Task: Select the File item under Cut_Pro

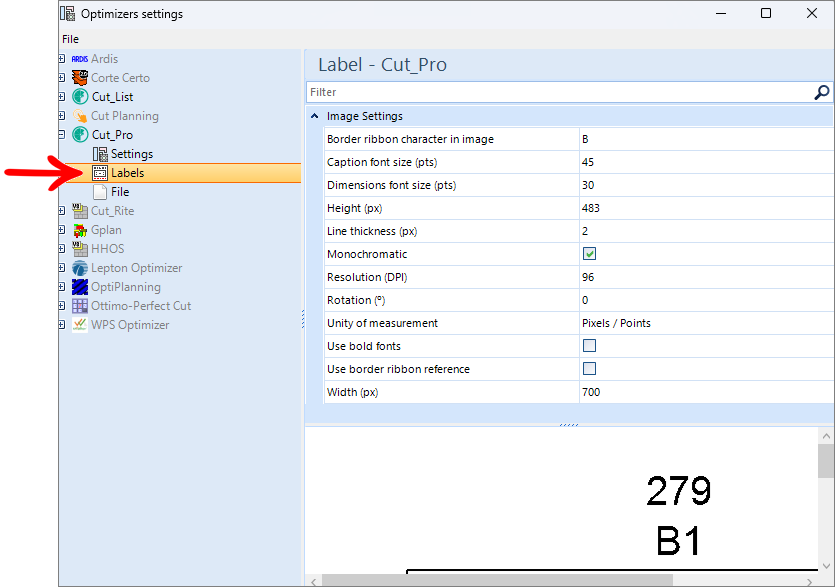Action: click(x=120, y=192)
